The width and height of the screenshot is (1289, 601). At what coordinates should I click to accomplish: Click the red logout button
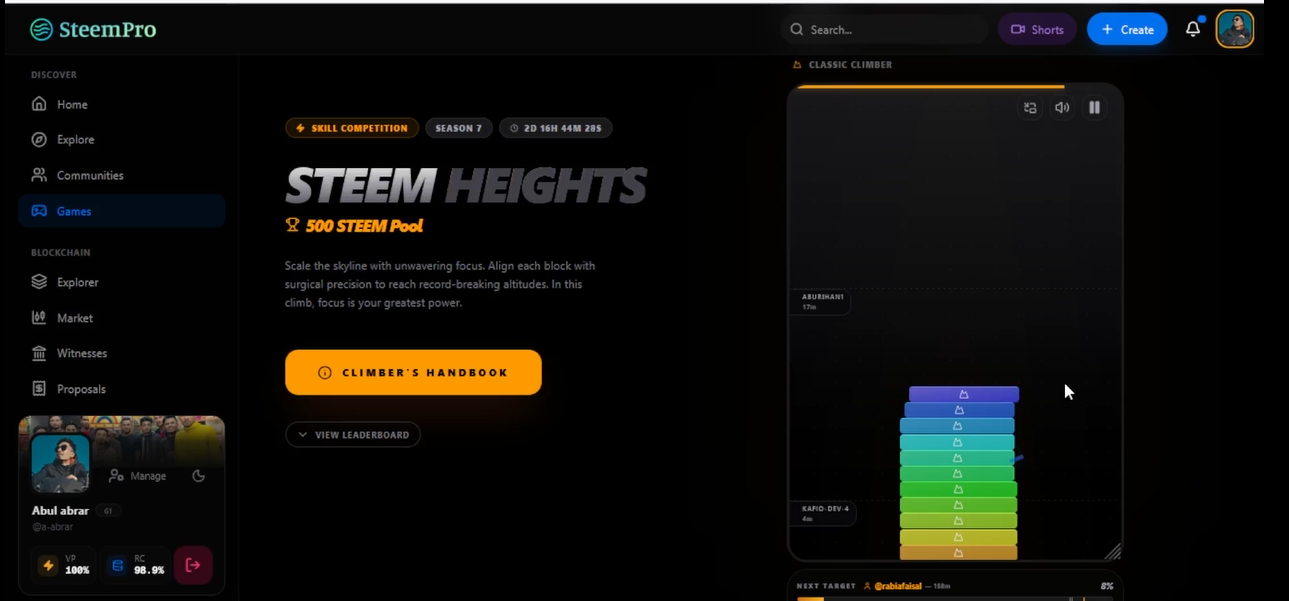pos(193,565)
